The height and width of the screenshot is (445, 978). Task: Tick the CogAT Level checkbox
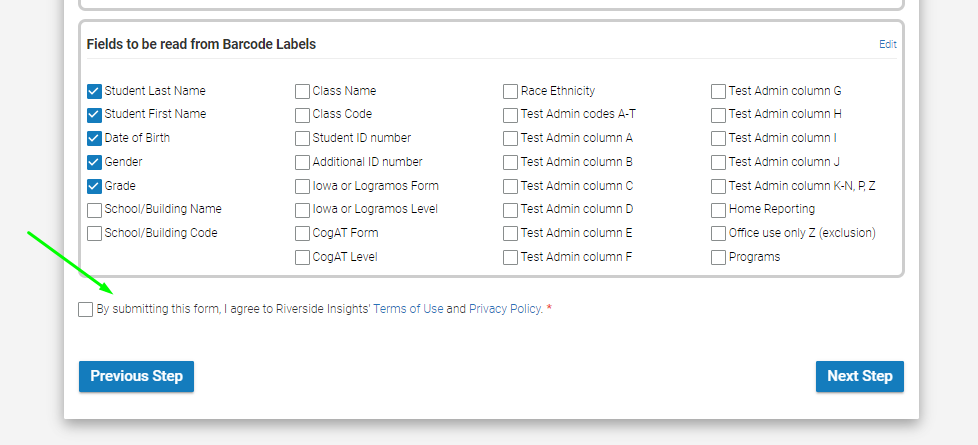pos(303,257)
